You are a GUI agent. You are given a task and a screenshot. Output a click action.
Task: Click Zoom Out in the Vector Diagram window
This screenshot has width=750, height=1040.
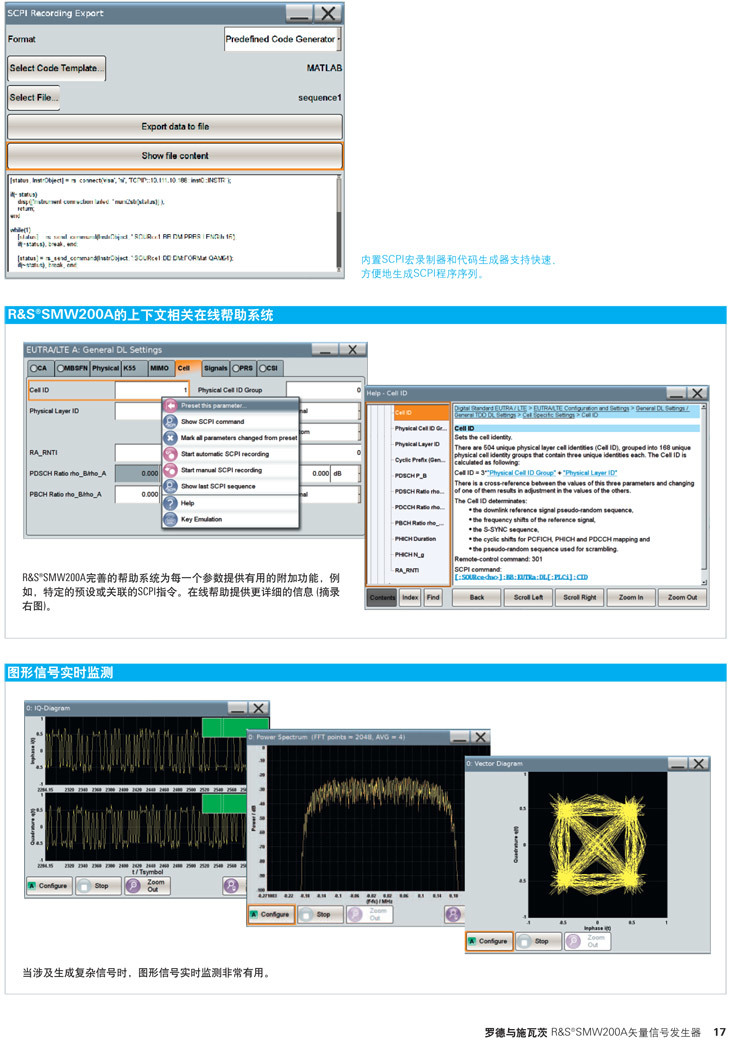tap(588, 941)
